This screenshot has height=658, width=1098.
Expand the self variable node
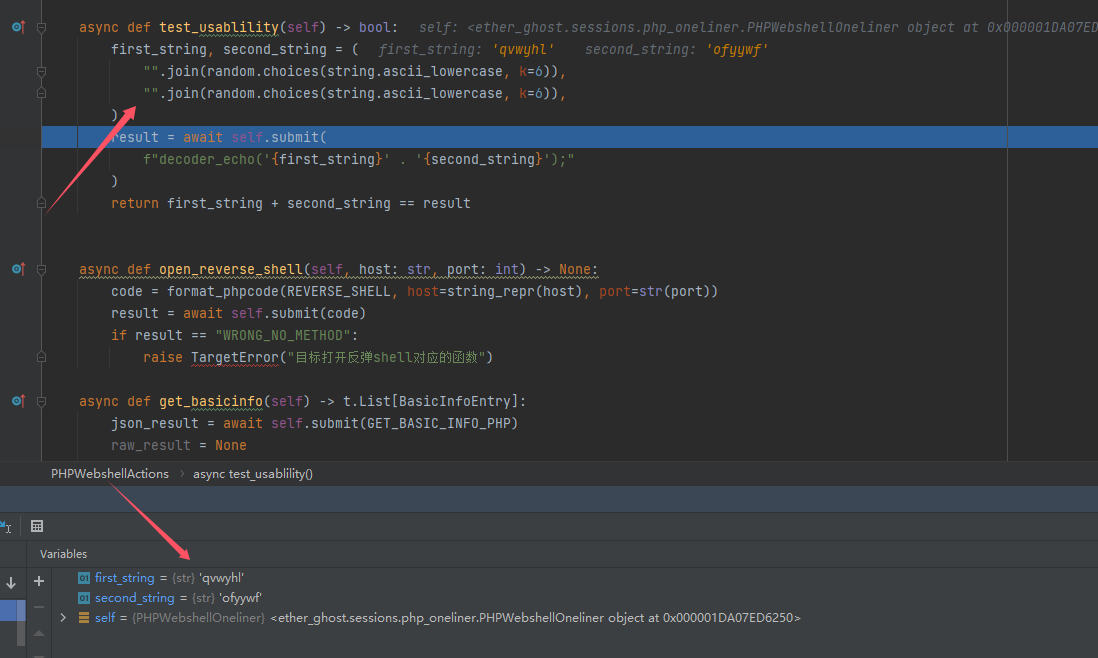coord(63,617)
